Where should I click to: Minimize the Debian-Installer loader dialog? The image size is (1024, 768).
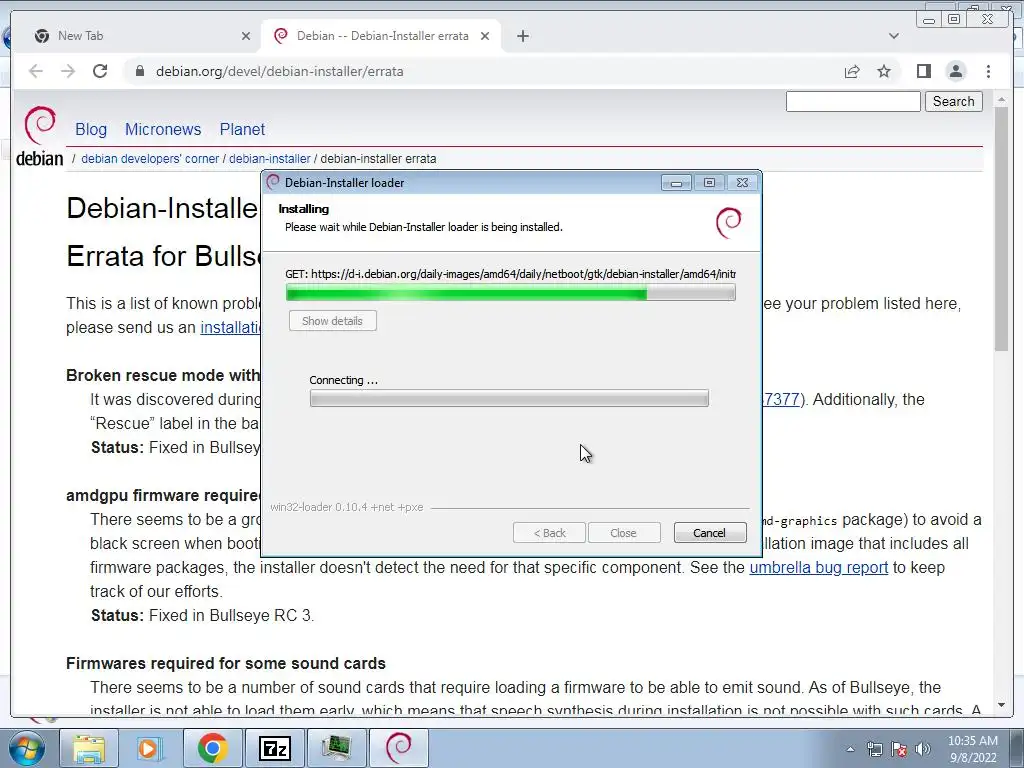pyautogui.click(x=676, y=183)
